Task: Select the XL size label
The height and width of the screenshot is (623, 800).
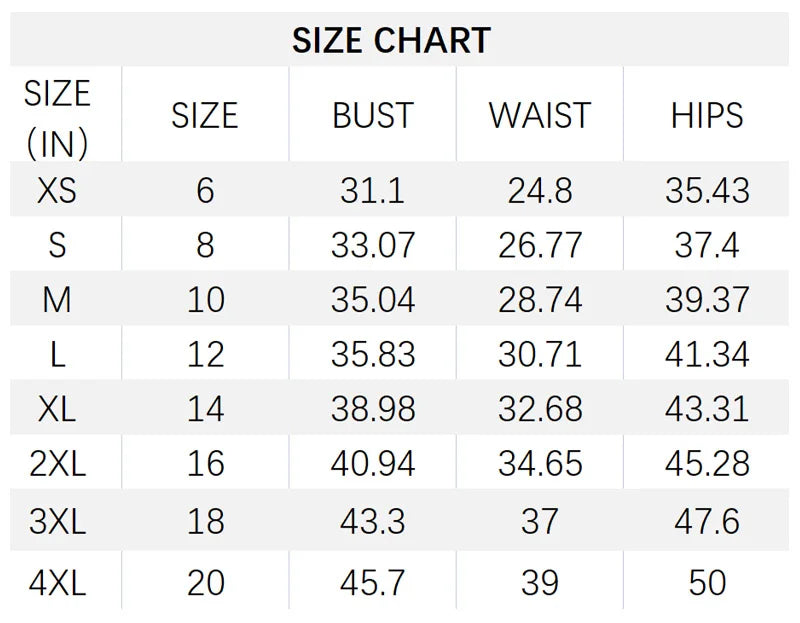Action: 57,408
